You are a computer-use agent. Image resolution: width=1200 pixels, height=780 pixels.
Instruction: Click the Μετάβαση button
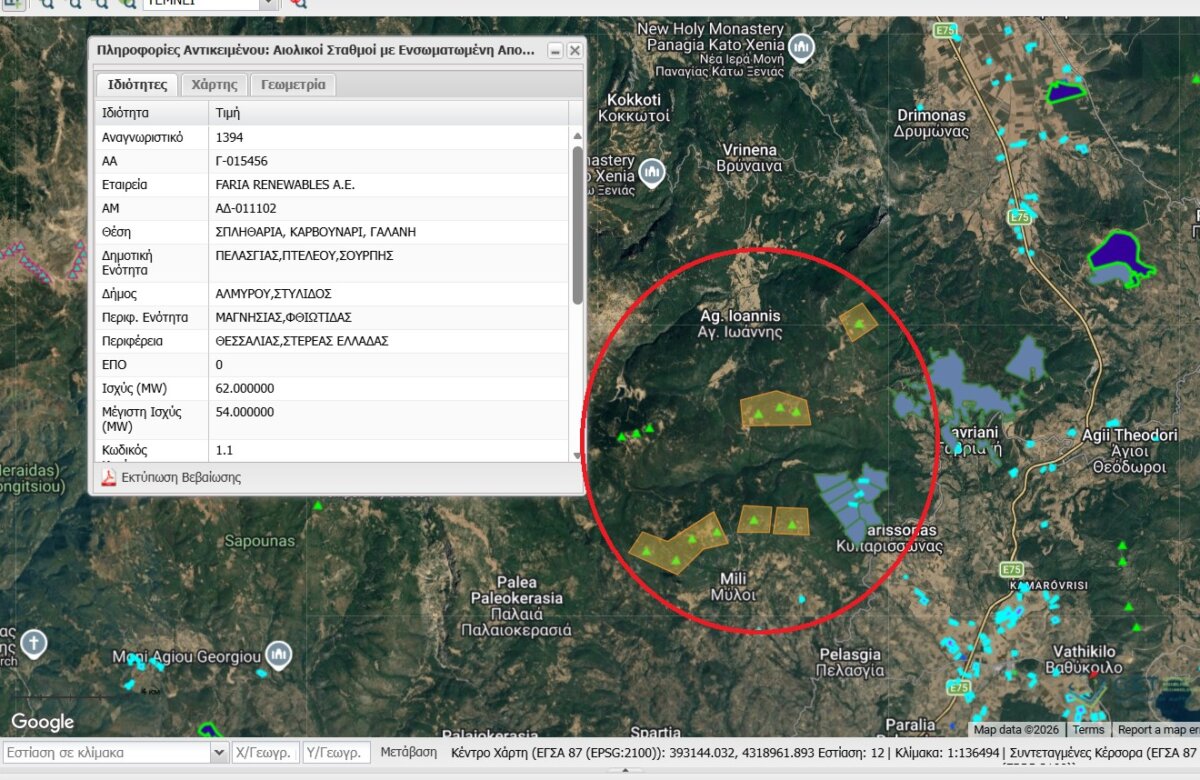point(409,752)
